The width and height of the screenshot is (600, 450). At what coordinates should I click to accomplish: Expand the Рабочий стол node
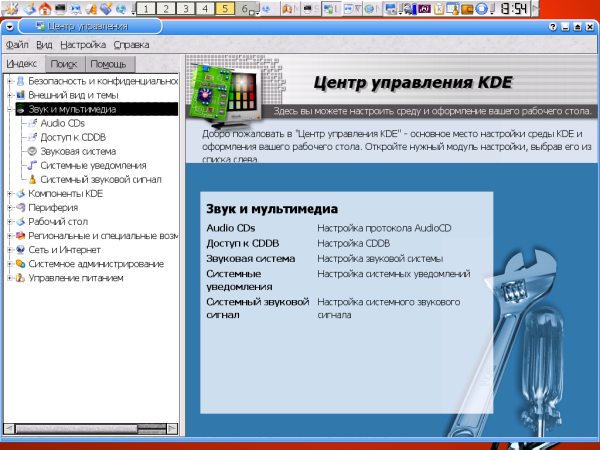[x=10, y=222]
